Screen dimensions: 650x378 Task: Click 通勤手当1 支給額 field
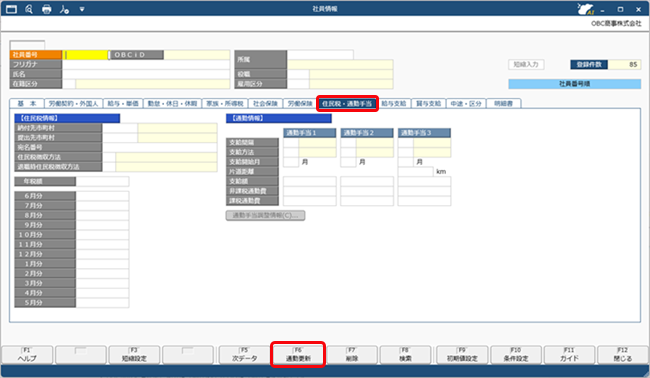click(310, 181)
